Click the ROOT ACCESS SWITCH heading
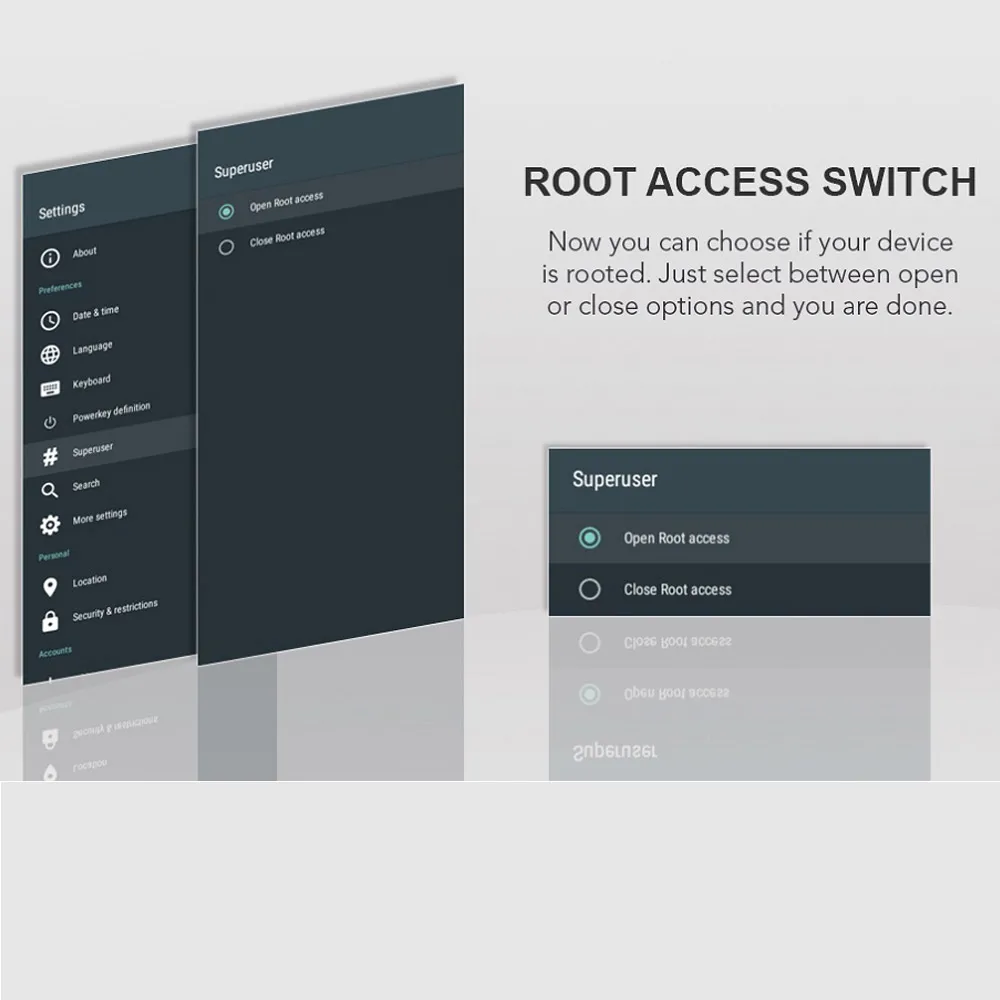The height and width of the screenshot is (1000, 1000). coord(750,182)
